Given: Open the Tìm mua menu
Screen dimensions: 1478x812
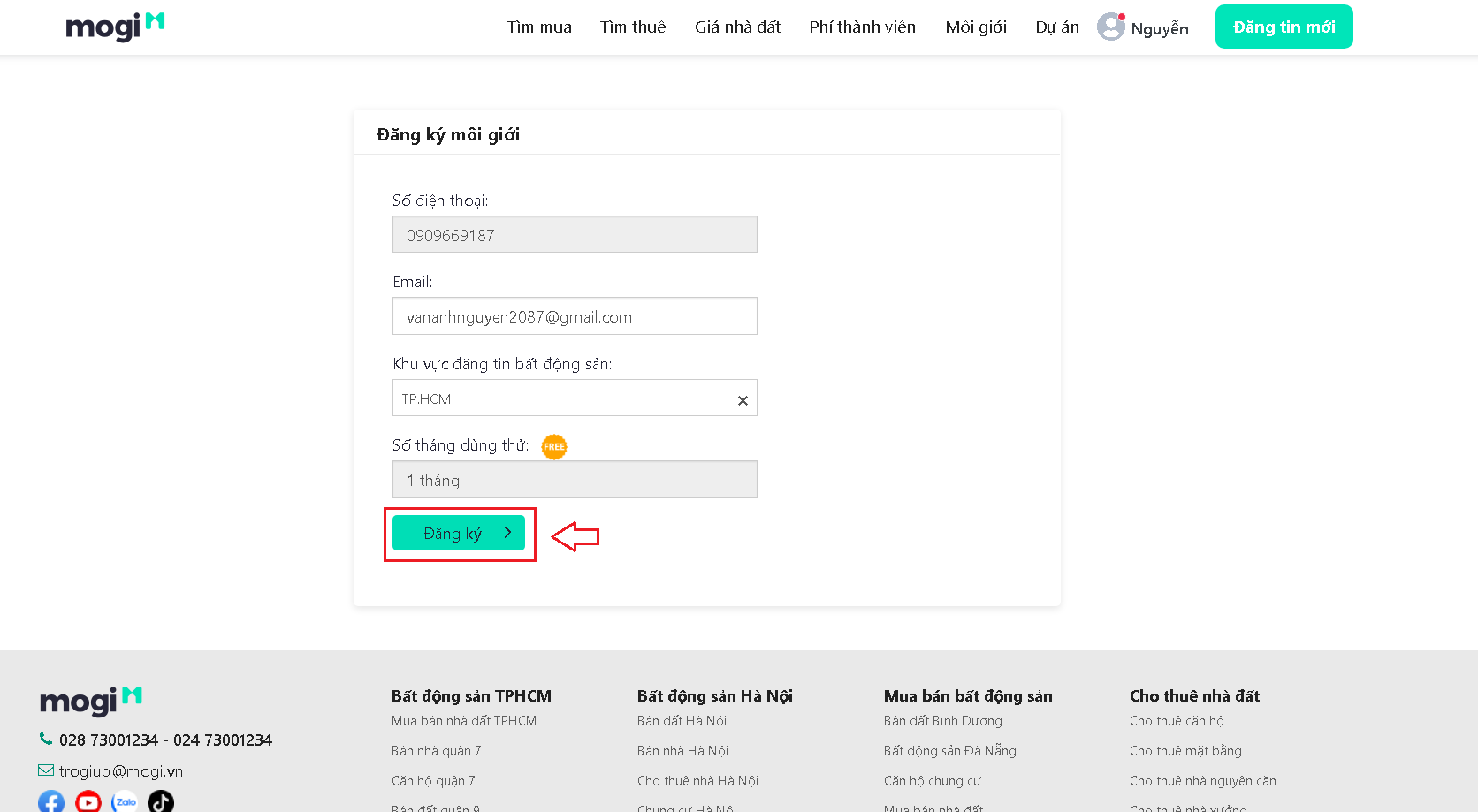Looking at the screenshot, I should click(539, 27).
